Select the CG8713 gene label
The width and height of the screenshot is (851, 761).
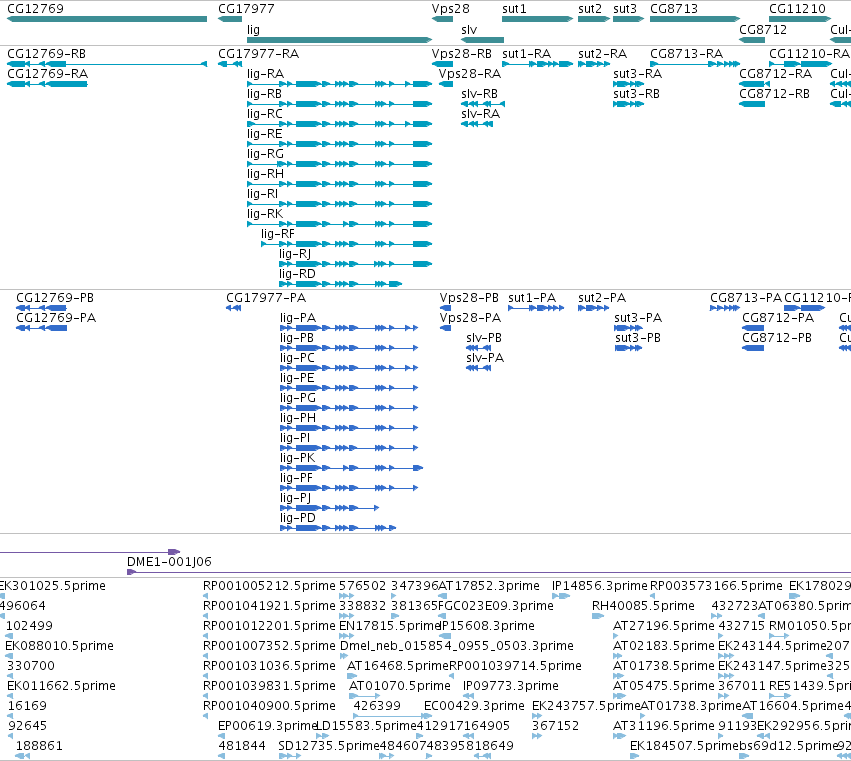[674, 9]
